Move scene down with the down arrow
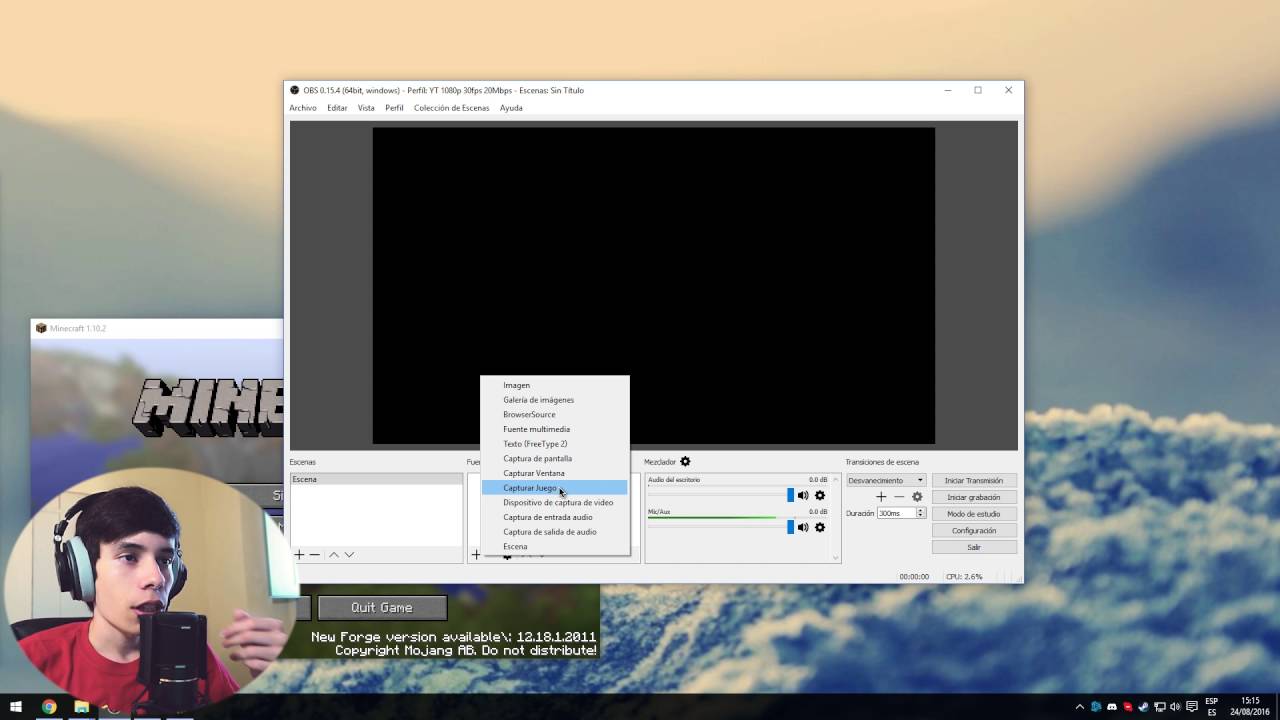 click(349, 554)
